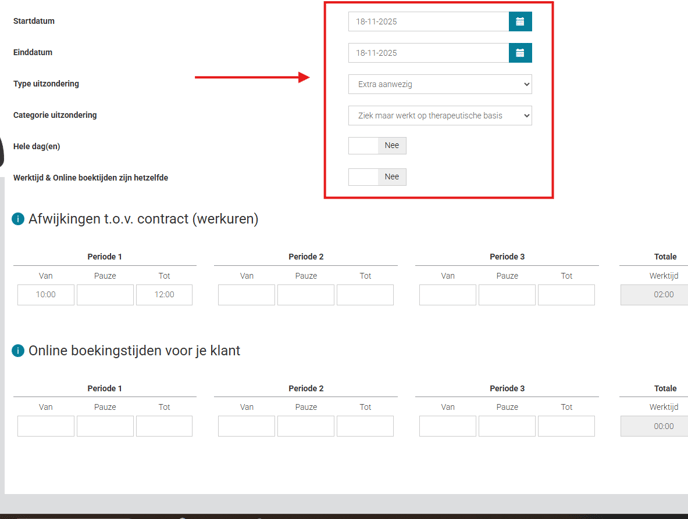Click the Startdatum date field
688x519 pixels.
click(428, 21)
